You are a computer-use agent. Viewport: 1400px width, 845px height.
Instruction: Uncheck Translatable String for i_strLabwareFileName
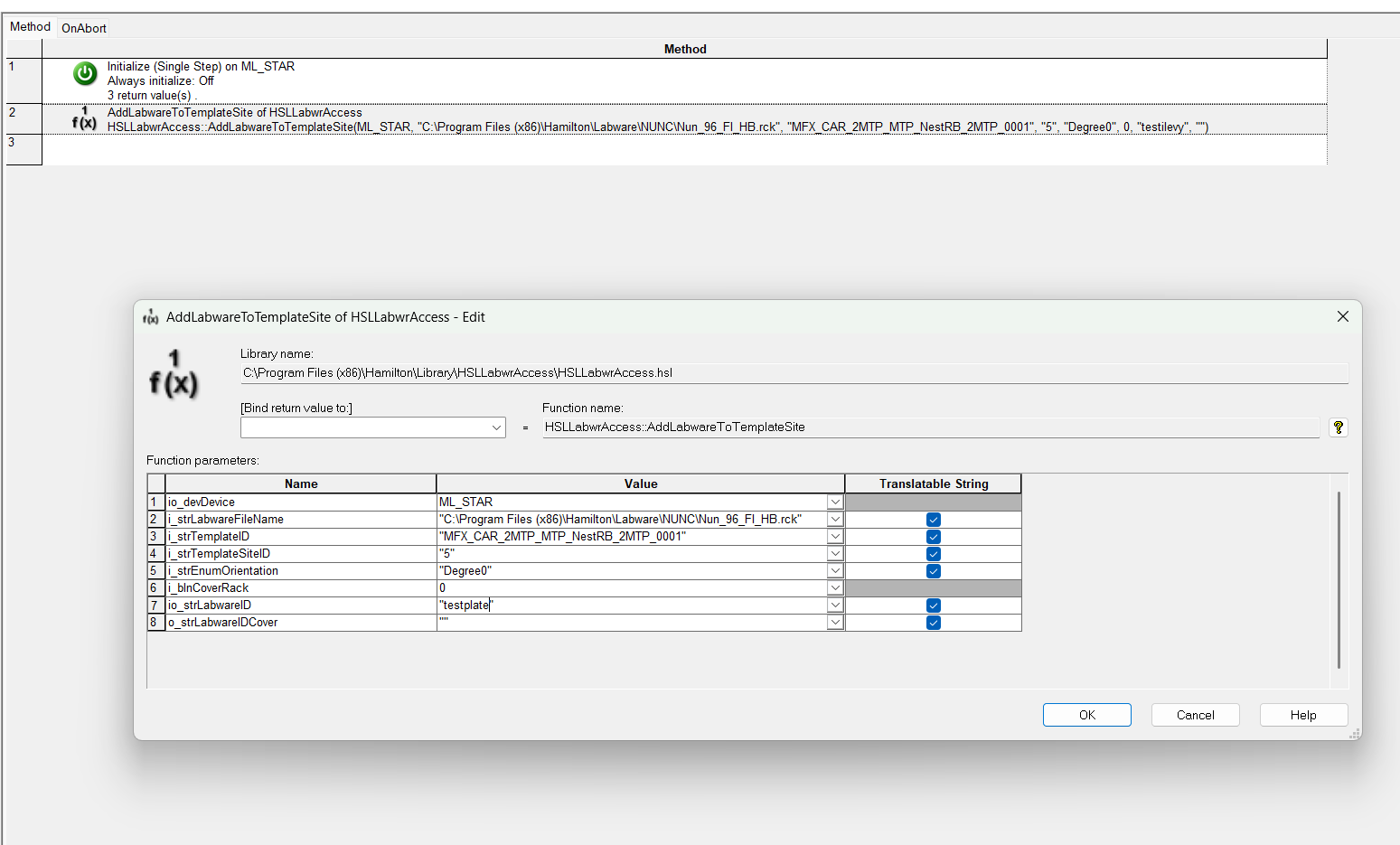[933, 520]
